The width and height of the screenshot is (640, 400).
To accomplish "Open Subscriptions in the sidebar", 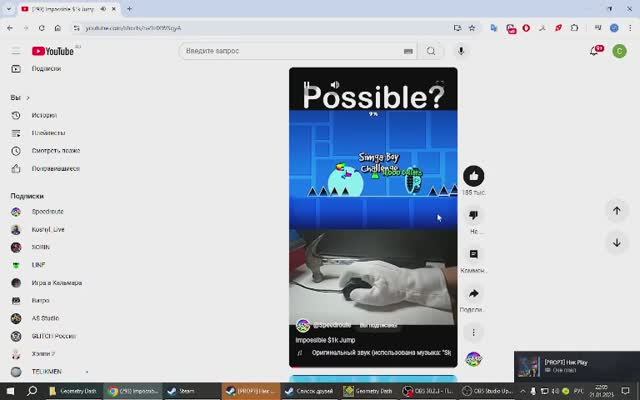I will click(45, 69).
